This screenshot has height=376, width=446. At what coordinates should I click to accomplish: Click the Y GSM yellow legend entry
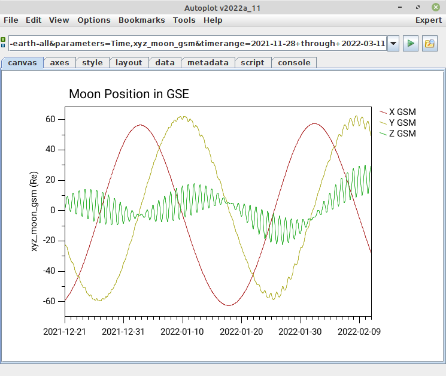(x=398, y=123)
